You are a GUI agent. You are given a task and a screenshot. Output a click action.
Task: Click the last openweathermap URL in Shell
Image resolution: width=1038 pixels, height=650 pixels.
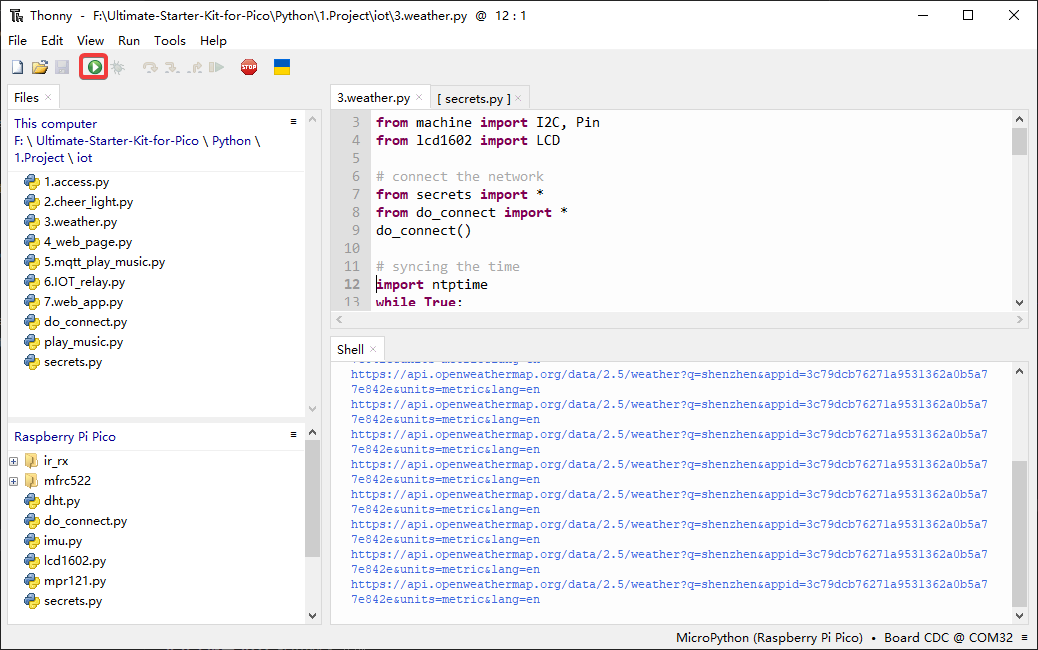coord(669,592)
